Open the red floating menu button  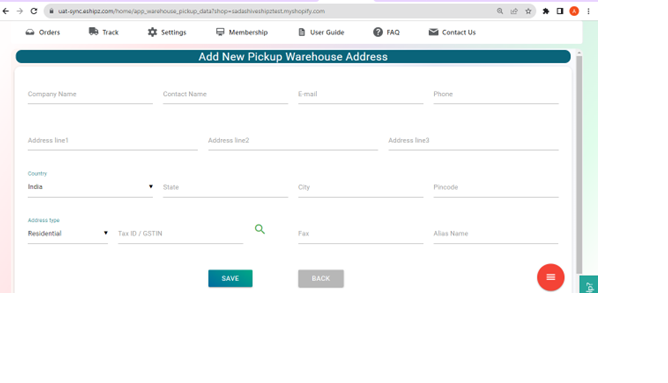(550, 277)
